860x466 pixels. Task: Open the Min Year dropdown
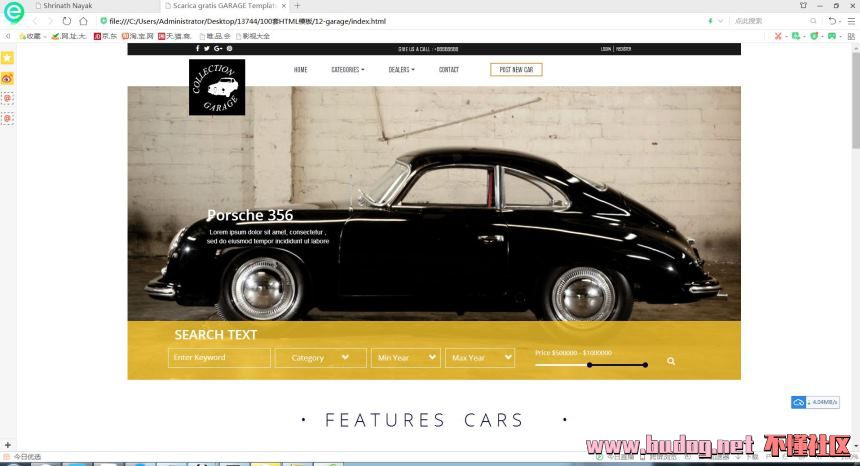click(x=406, y=357)
